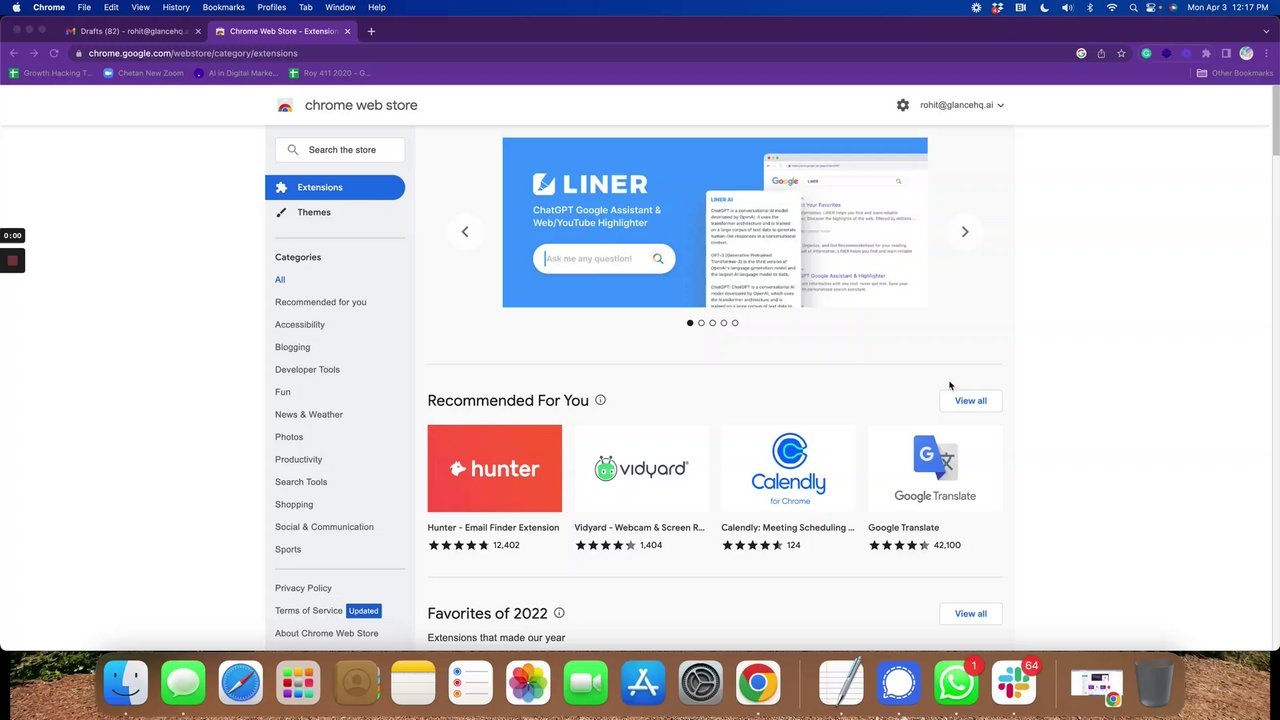Screen dimensions: 1280x720
Task: Open the Vidyard extension card
Action: pyautogui.click(x=641, y=488)
